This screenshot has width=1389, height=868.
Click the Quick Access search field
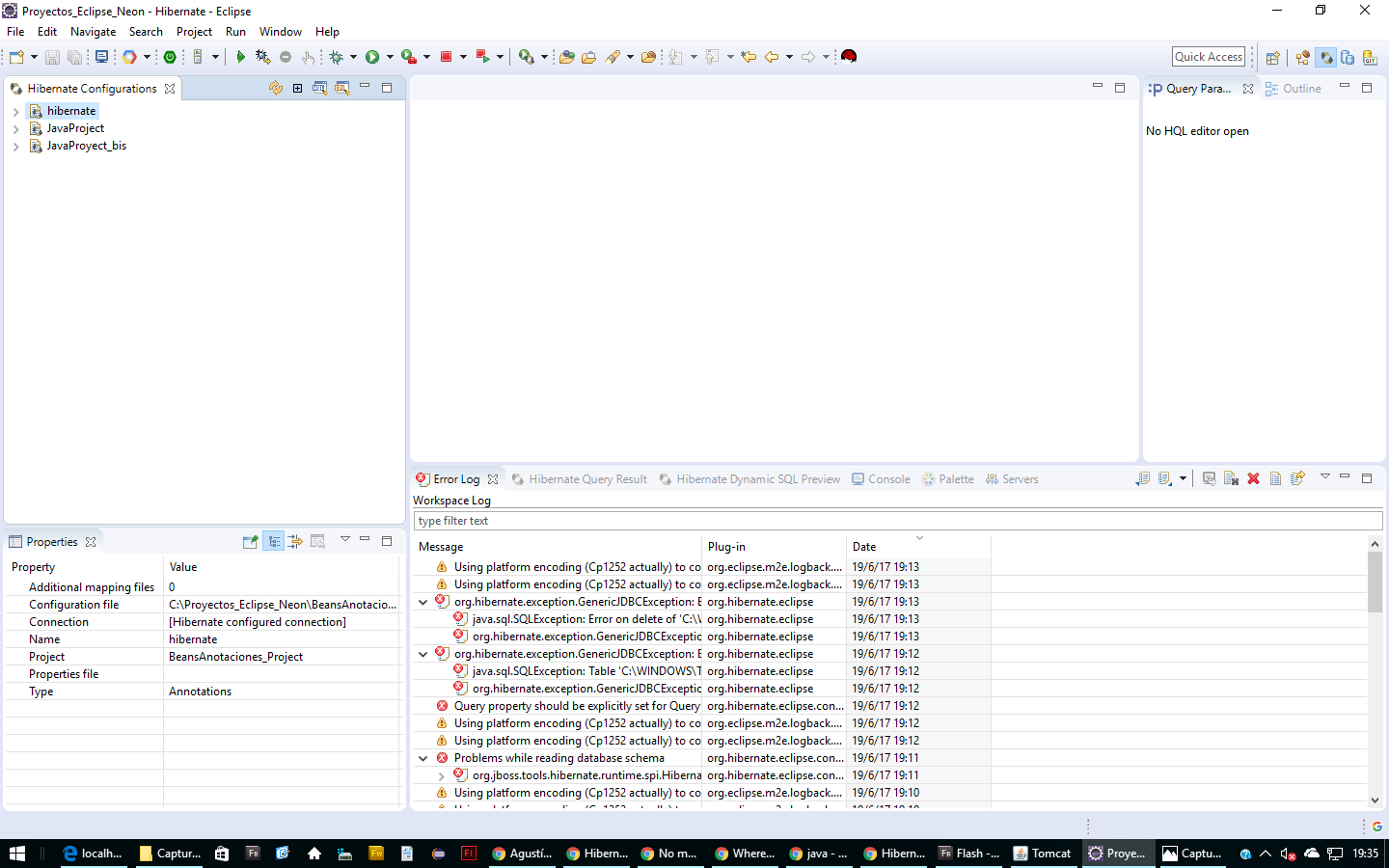tap(1209, 57)
